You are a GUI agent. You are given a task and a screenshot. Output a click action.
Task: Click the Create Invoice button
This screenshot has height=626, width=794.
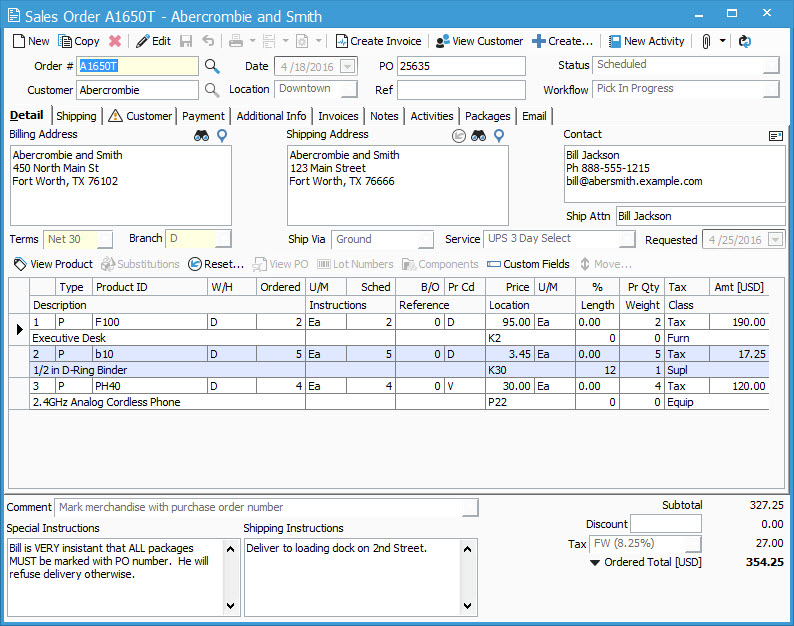378,41
